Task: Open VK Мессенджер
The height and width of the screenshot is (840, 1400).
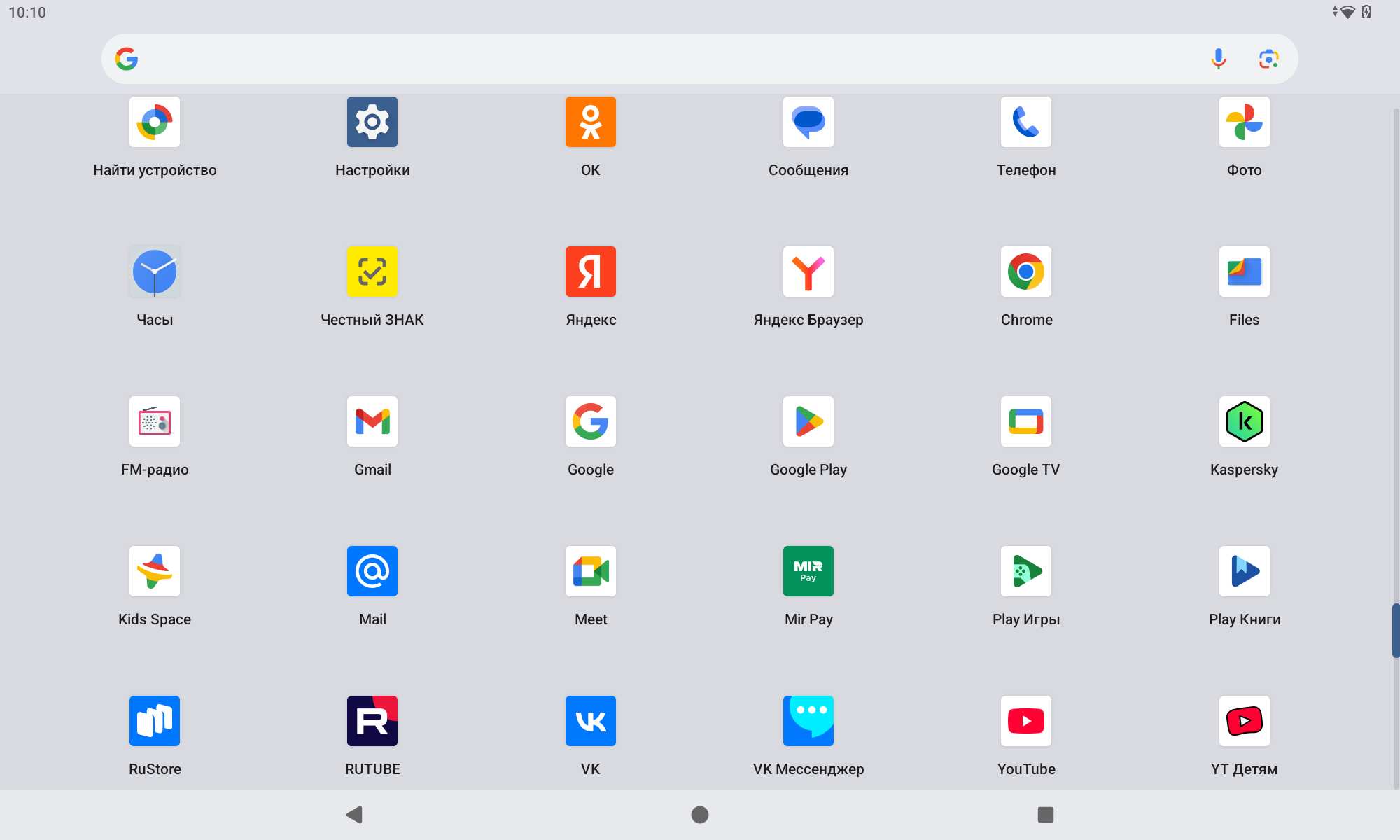Action: (808, 721)
